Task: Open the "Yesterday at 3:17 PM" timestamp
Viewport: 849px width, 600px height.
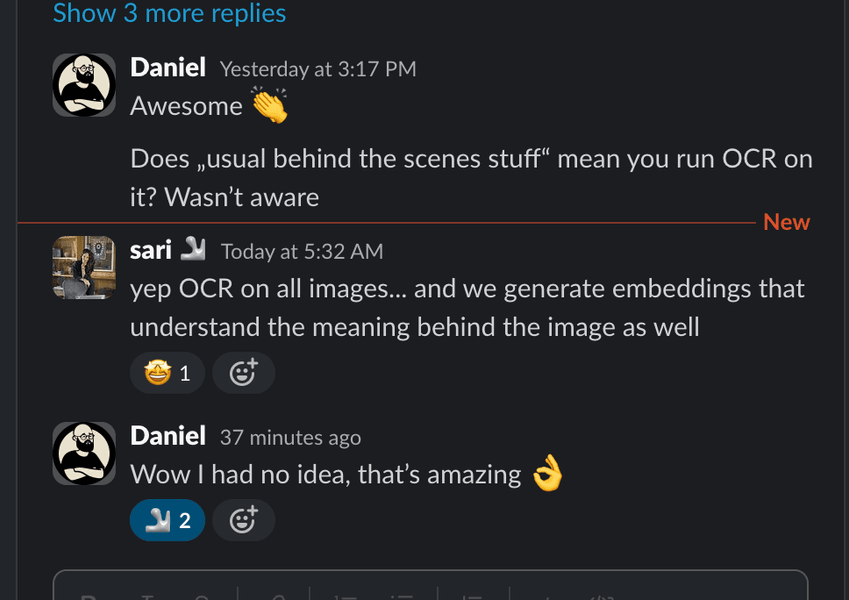Action: pyautogui.click(x=318, y=69)
